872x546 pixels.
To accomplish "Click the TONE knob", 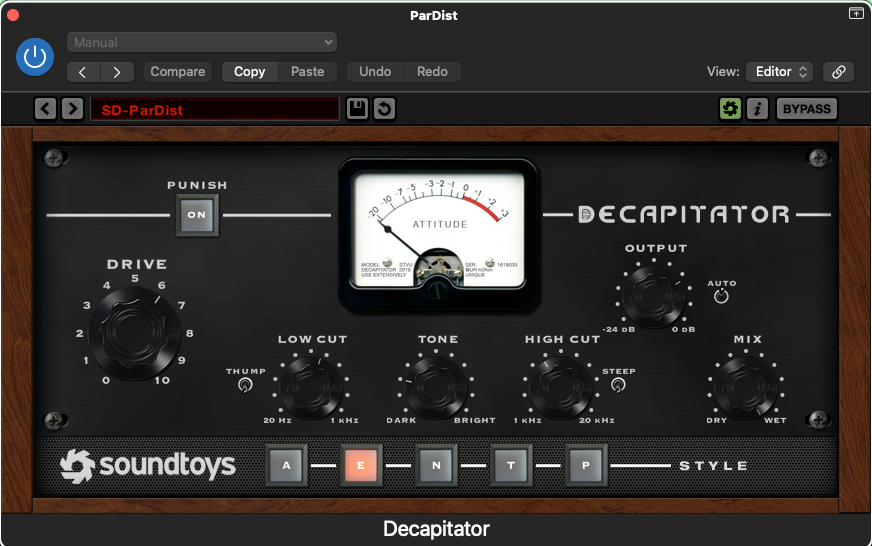I will click(437, 388).
